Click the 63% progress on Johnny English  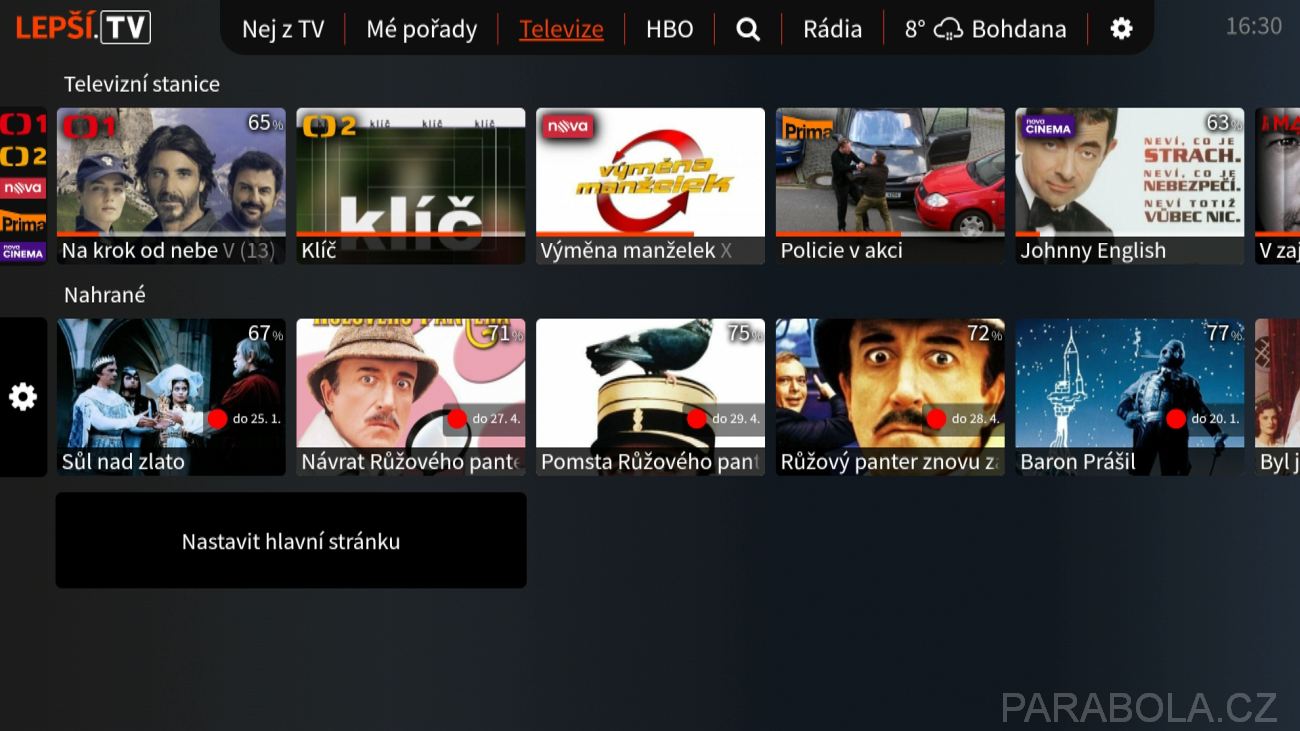click(1224, 123)
